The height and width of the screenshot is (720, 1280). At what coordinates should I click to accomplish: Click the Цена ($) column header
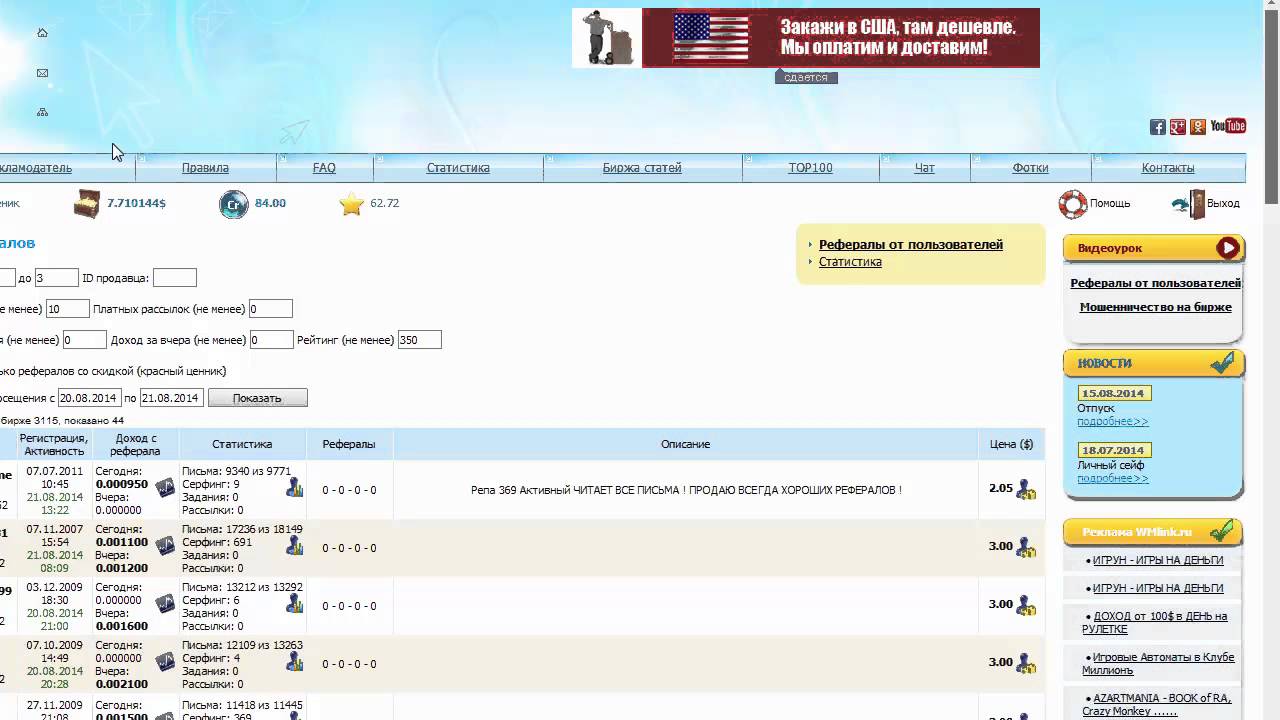tap(1011, 444)
